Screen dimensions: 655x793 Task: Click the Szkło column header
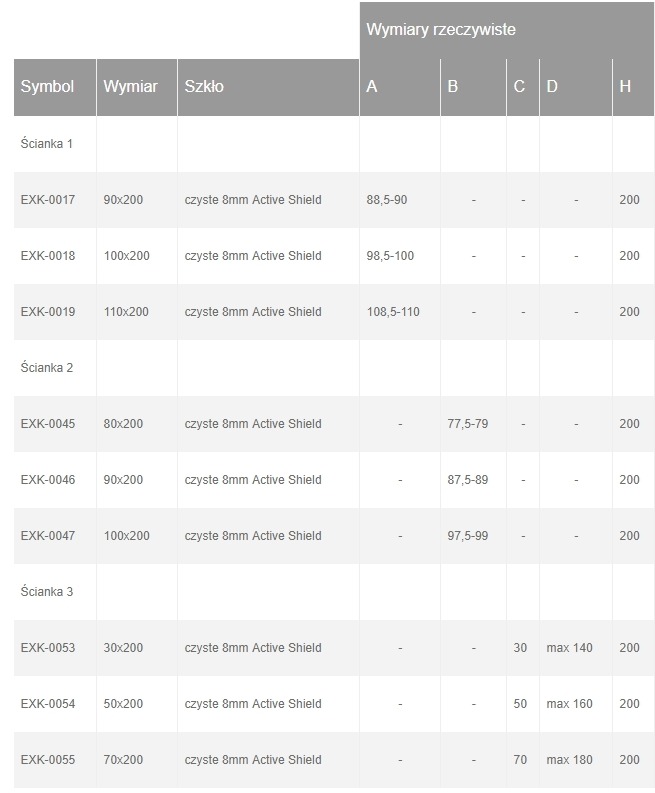pos(205,87)
